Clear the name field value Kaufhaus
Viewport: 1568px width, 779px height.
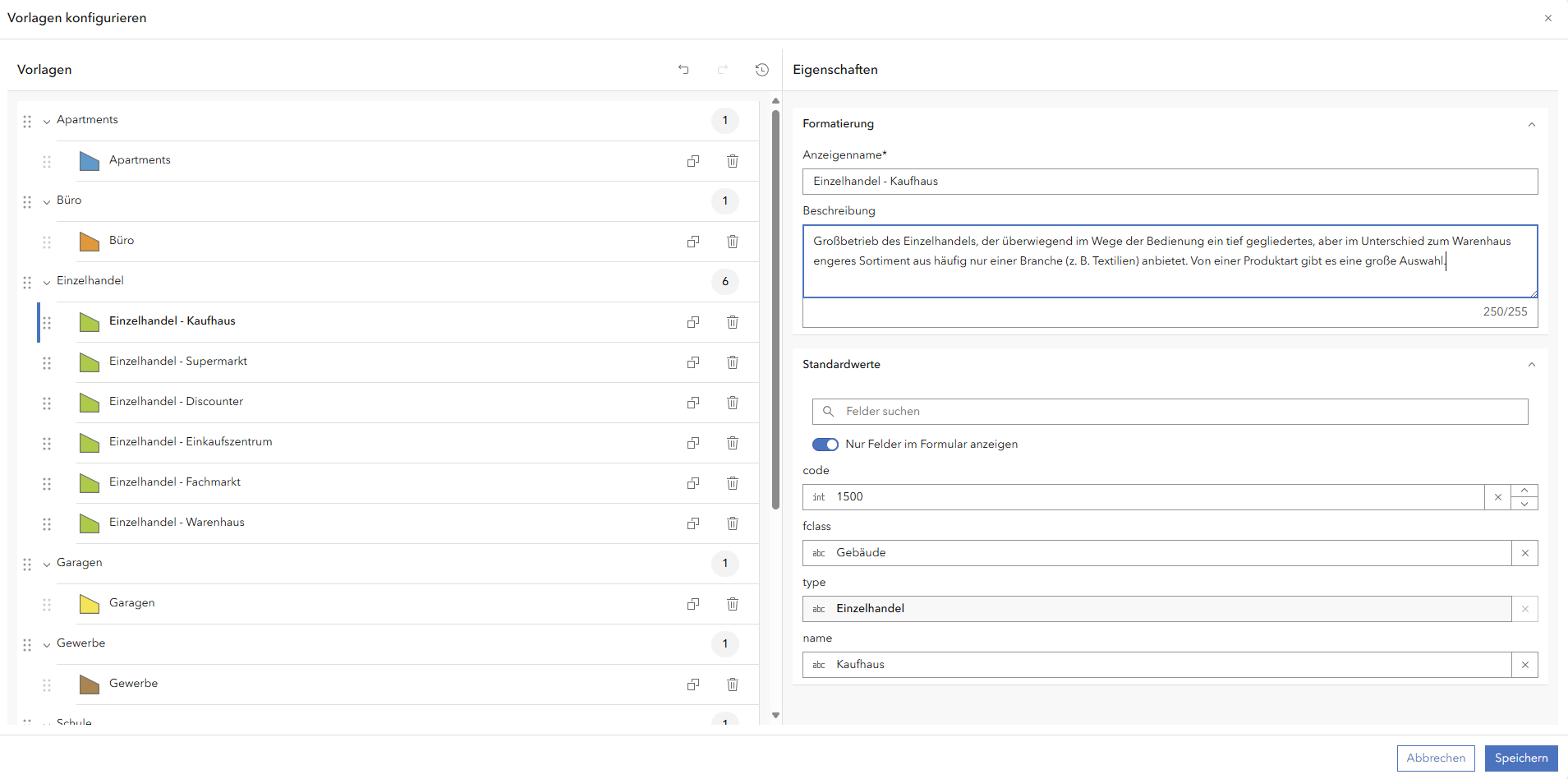[x=1525, y=665]
